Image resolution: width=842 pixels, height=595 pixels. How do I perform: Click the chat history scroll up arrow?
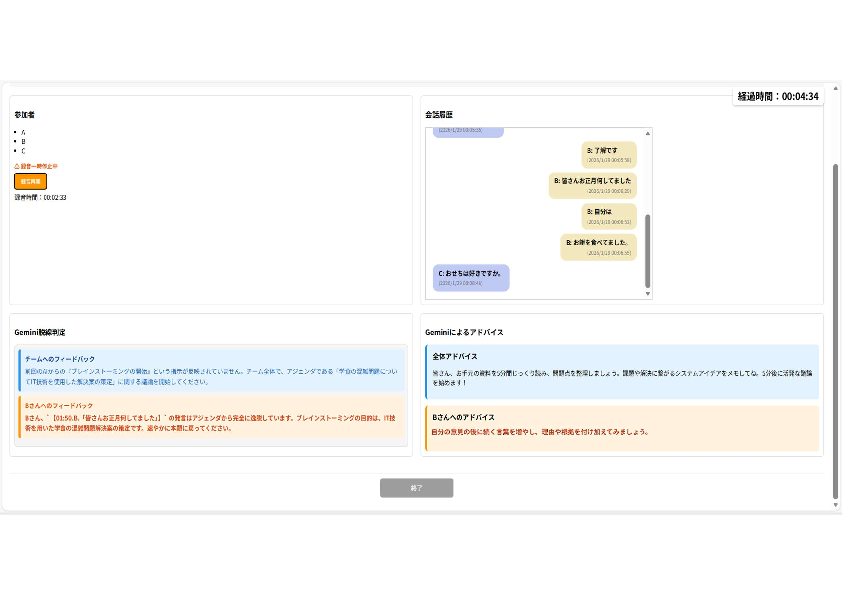click(647, 133)
